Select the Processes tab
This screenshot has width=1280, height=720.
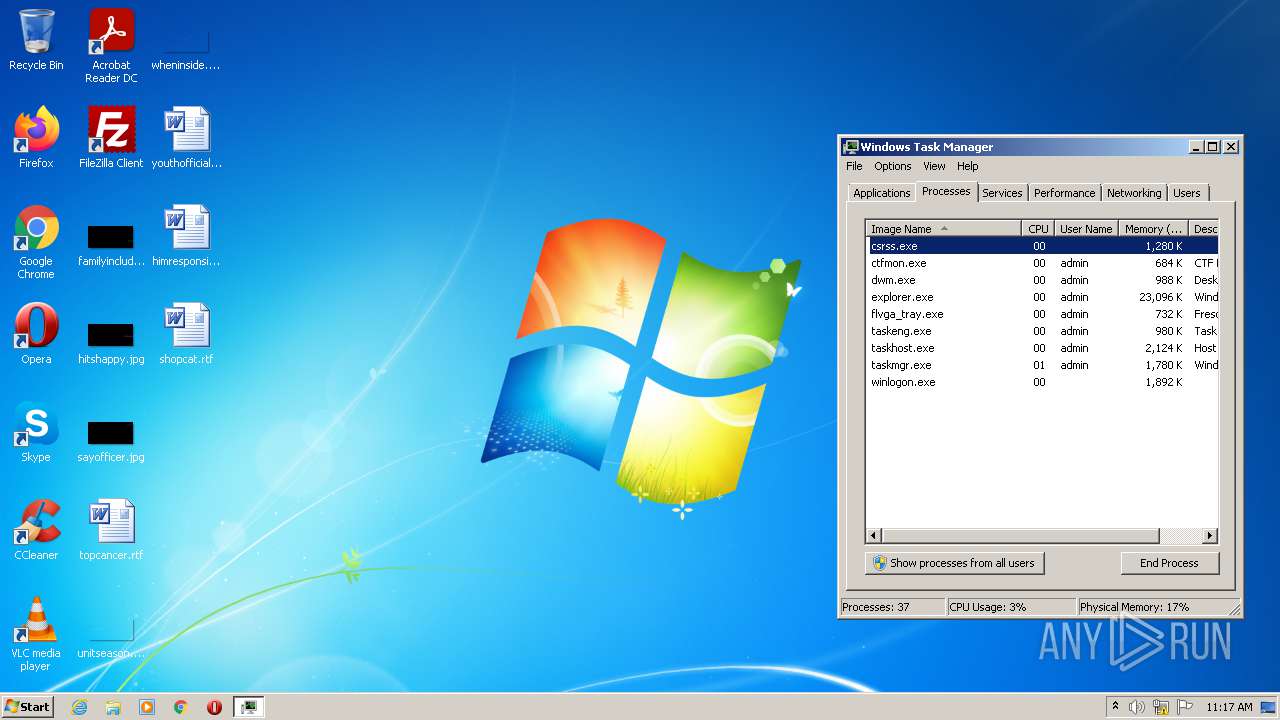pyautogui.click(x=946, y=191)
